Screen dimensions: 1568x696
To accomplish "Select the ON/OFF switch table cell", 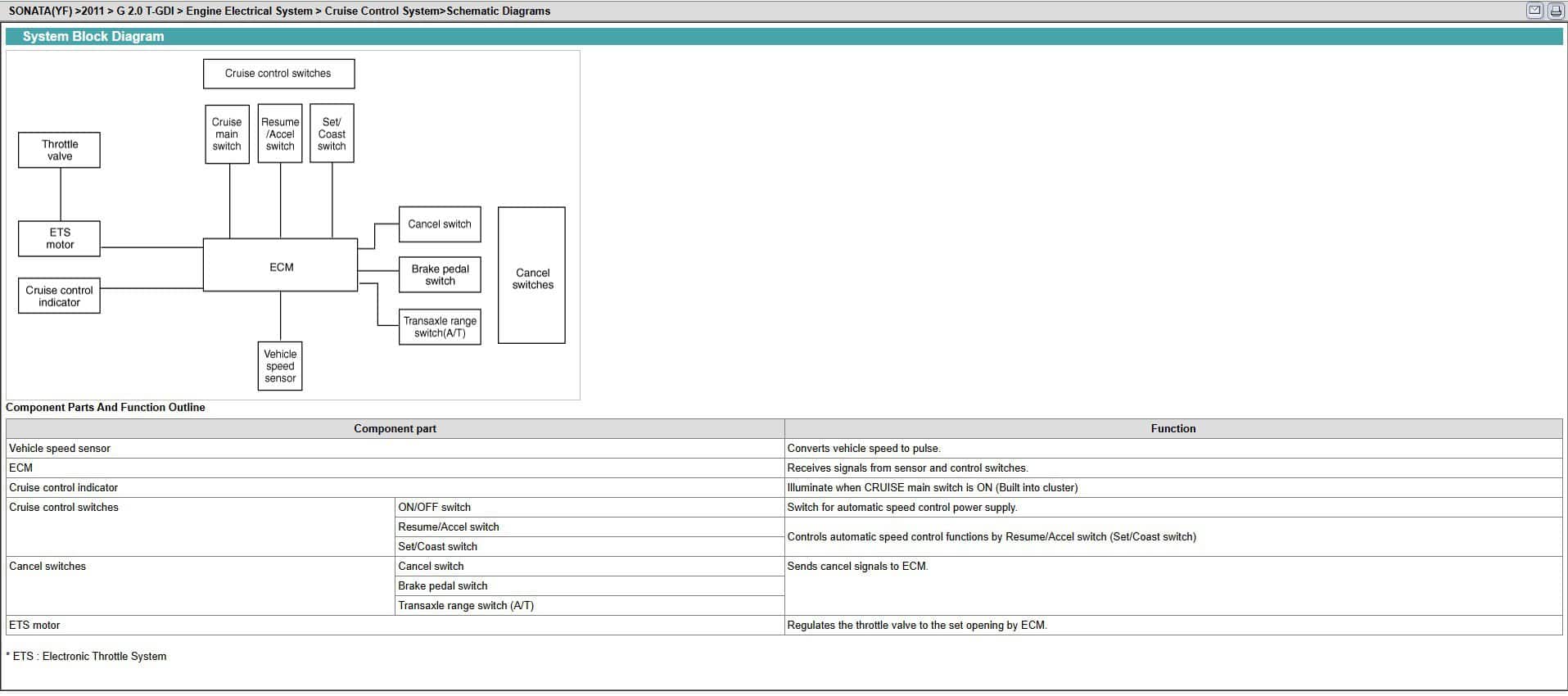I will pos(434,507).
